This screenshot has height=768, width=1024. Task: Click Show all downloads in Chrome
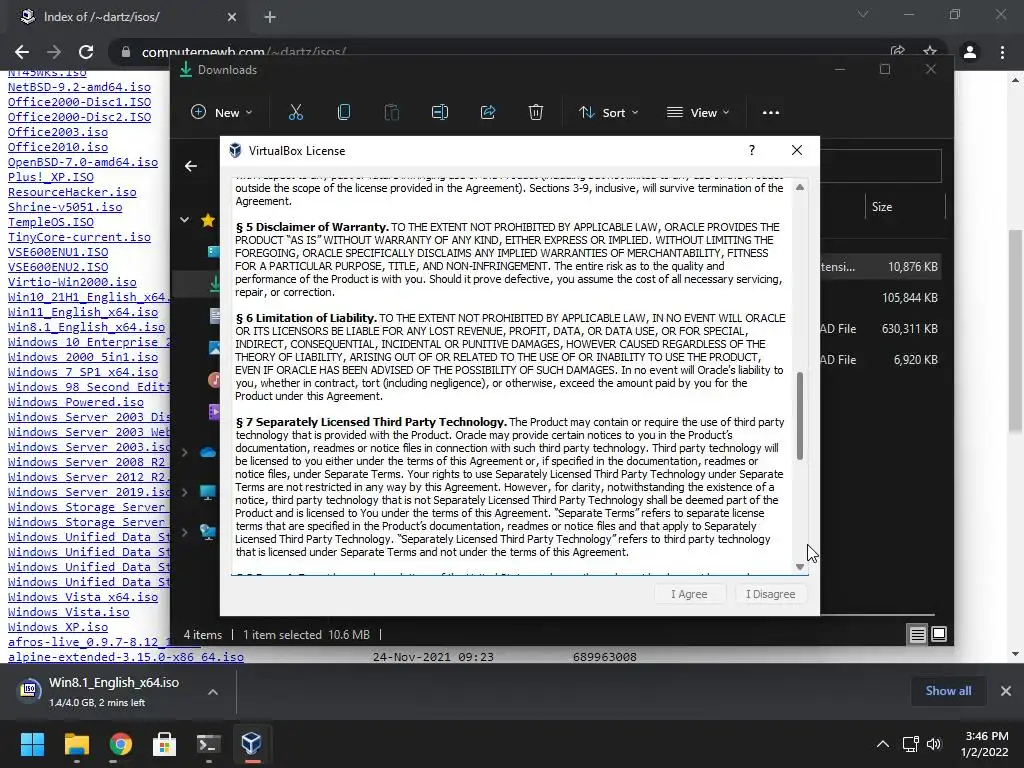948,691
